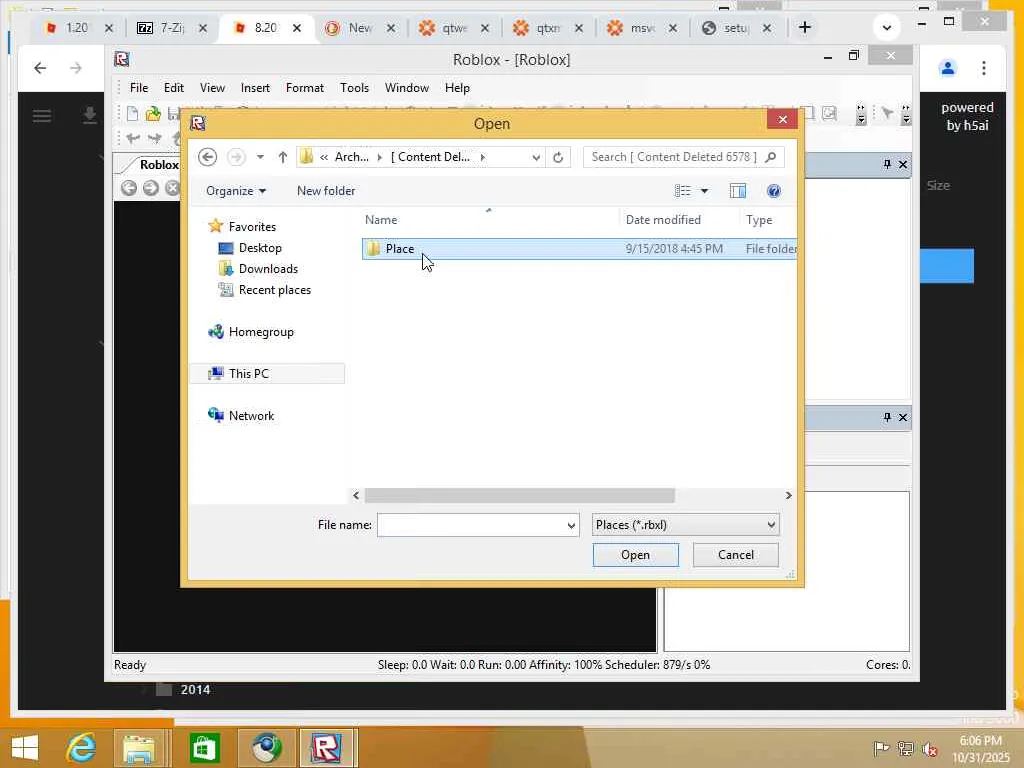Open the Windows Start button
Image resolution: width=1024 pixels, height=768 pixels.
(x=25, y=748)
